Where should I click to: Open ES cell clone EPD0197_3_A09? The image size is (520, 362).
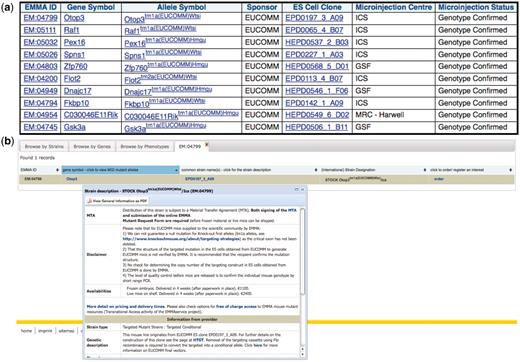pyautogui.click(x=314, y=18)
